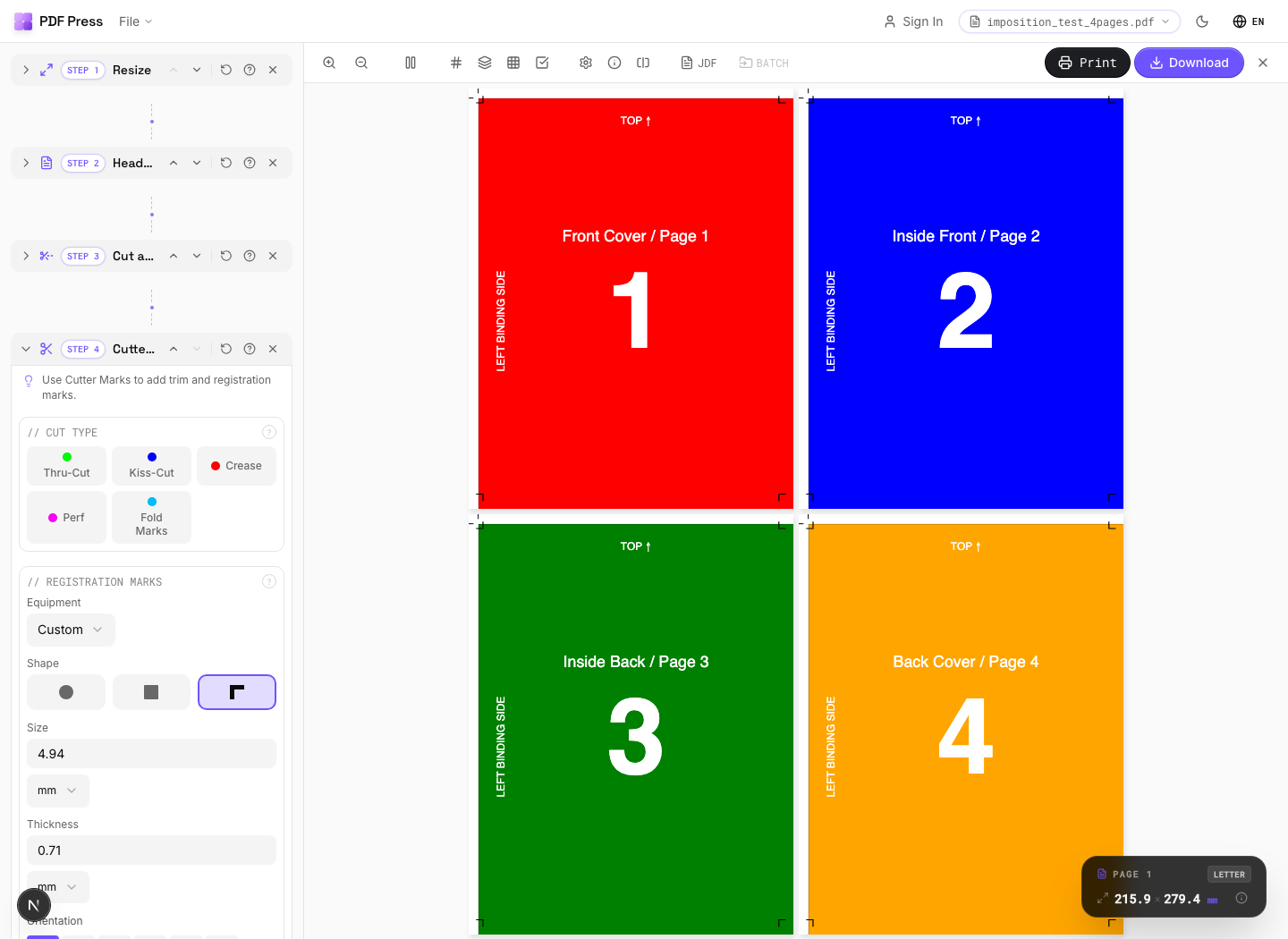The width and height of the screenshot is (1288, 939).
Task: Open the settings gear in the toolbar
Action: (586, 63)
